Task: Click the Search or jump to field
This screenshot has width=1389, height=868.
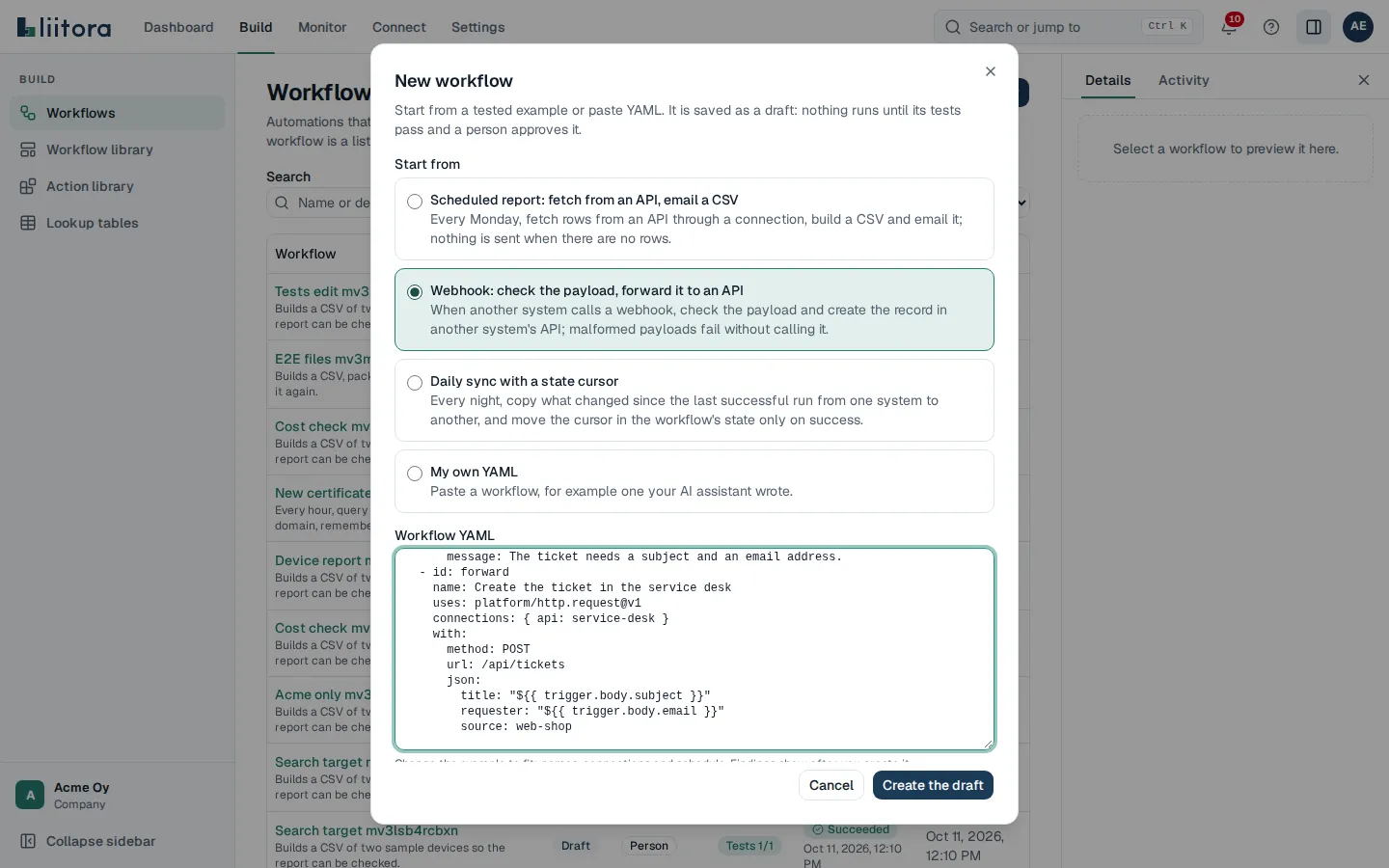Action: 1069,27
